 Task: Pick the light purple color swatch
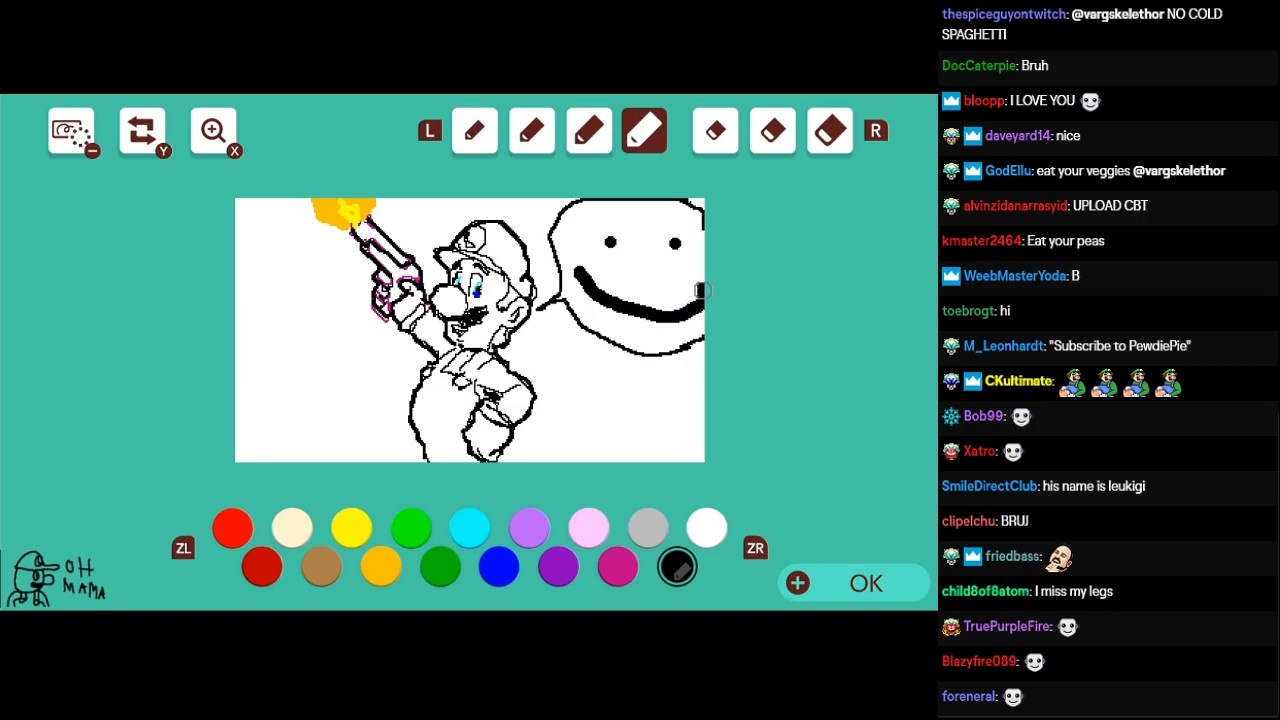pos(529,528)
